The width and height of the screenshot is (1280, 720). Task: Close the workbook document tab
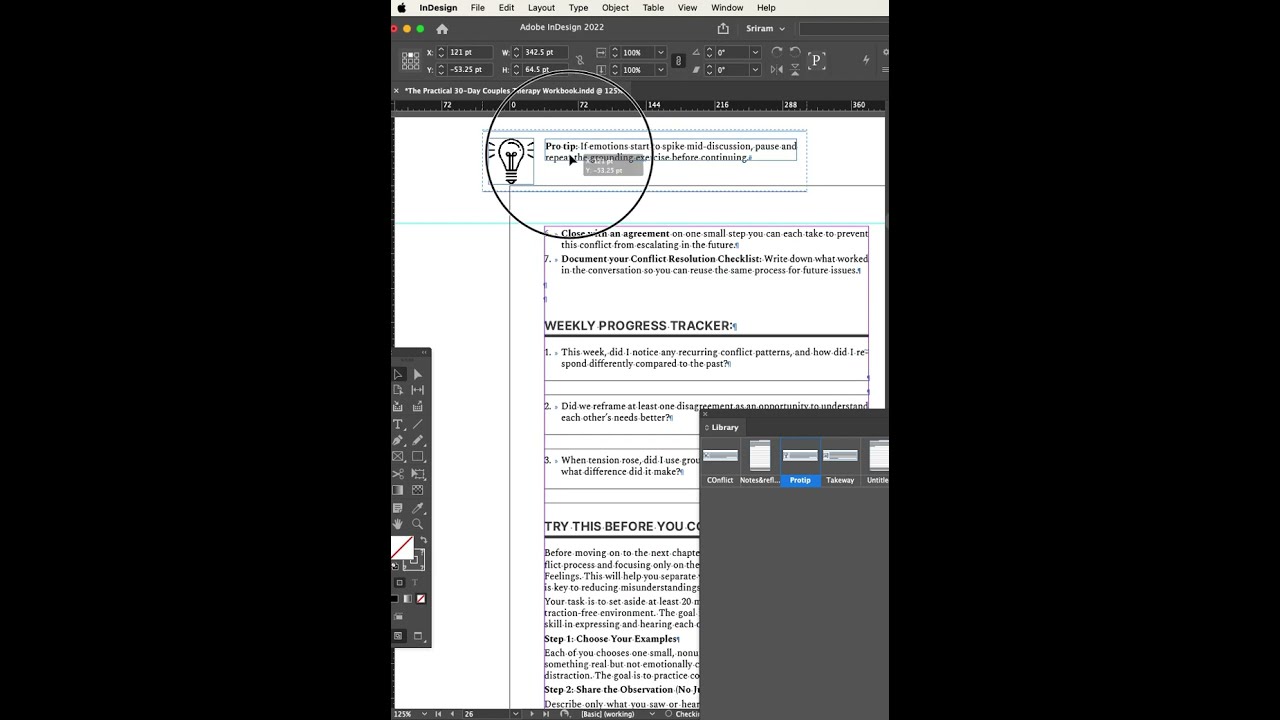pyautogui.click(x=396, y=91)
